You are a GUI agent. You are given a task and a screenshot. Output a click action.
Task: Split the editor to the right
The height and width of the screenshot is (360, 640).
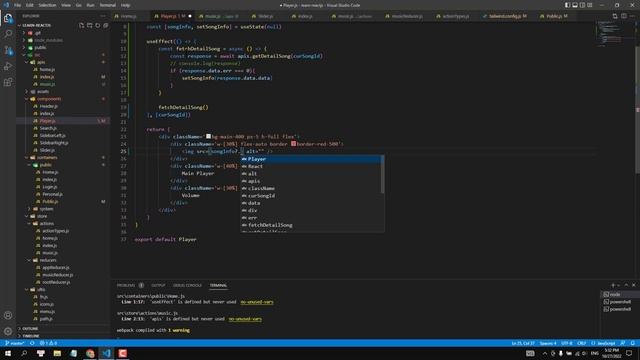[x=624, y=16]
